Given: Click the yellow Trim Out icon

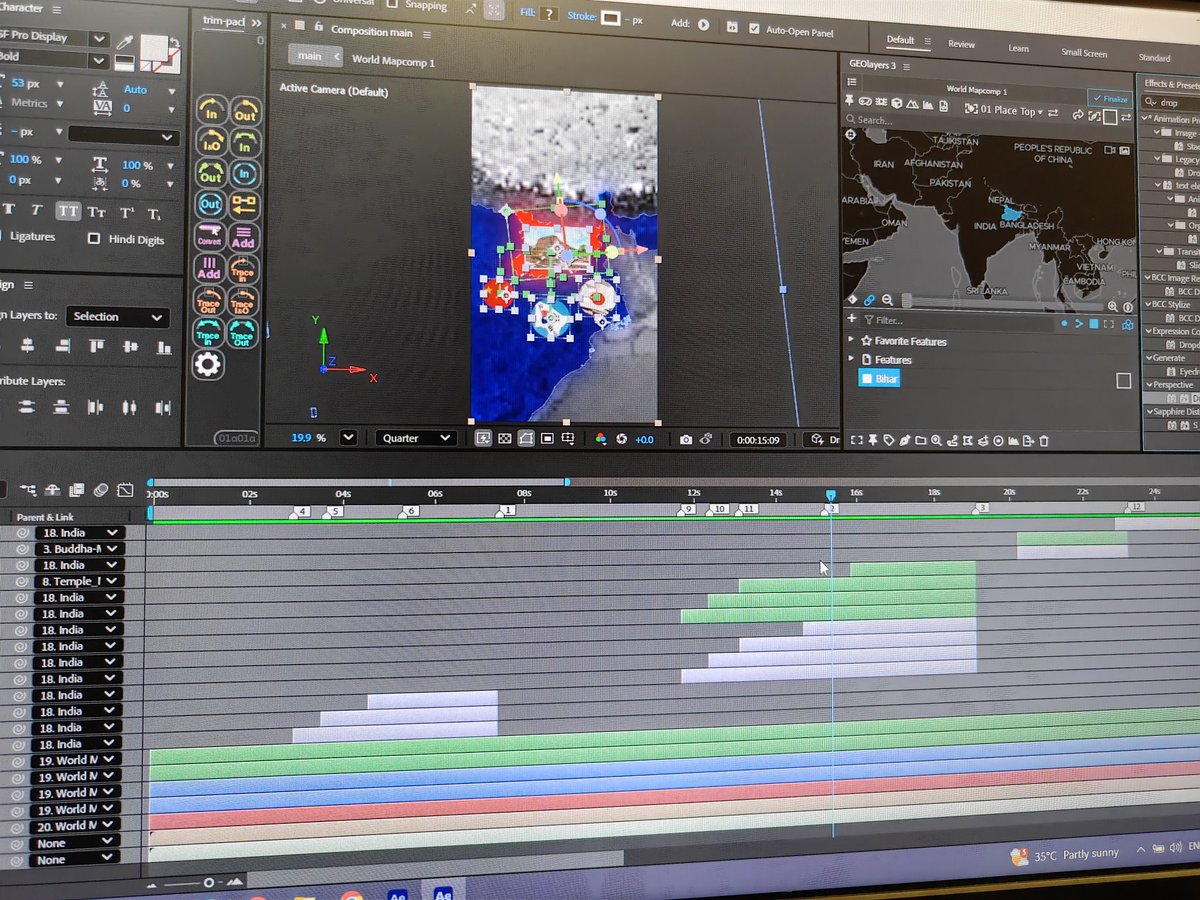Looking at the screenshot, I should tap(245, 112).
